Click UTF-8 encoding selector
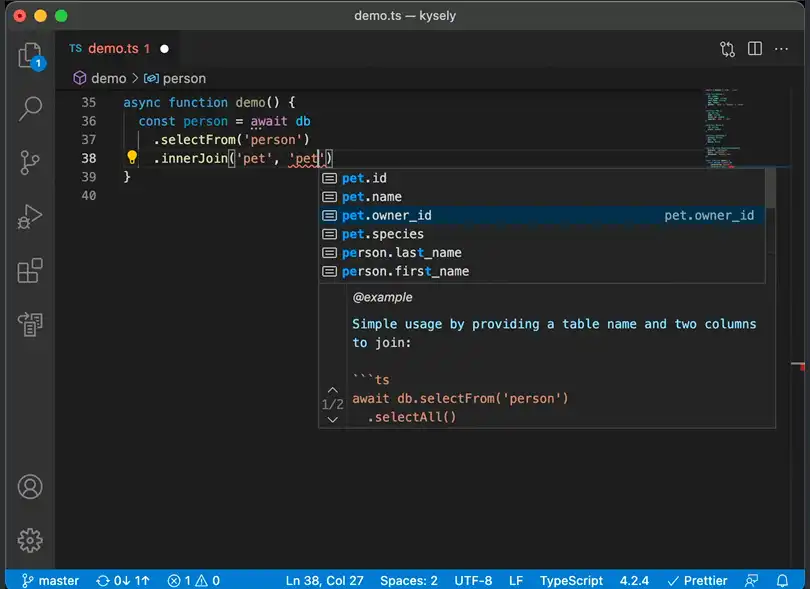810x589 pixels. 473,581
